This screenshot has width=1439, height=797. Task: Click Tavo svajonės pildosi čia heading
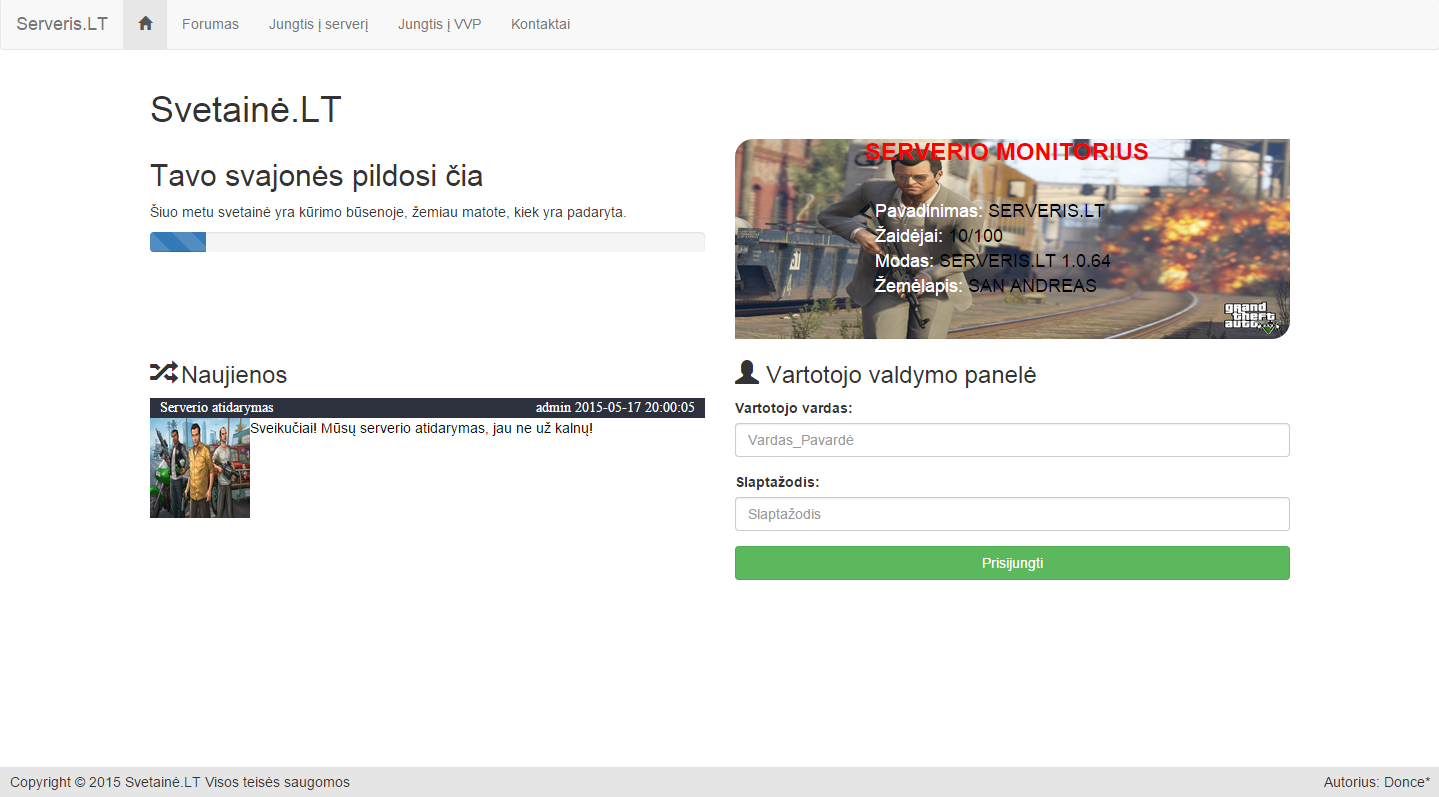(316, 176)
